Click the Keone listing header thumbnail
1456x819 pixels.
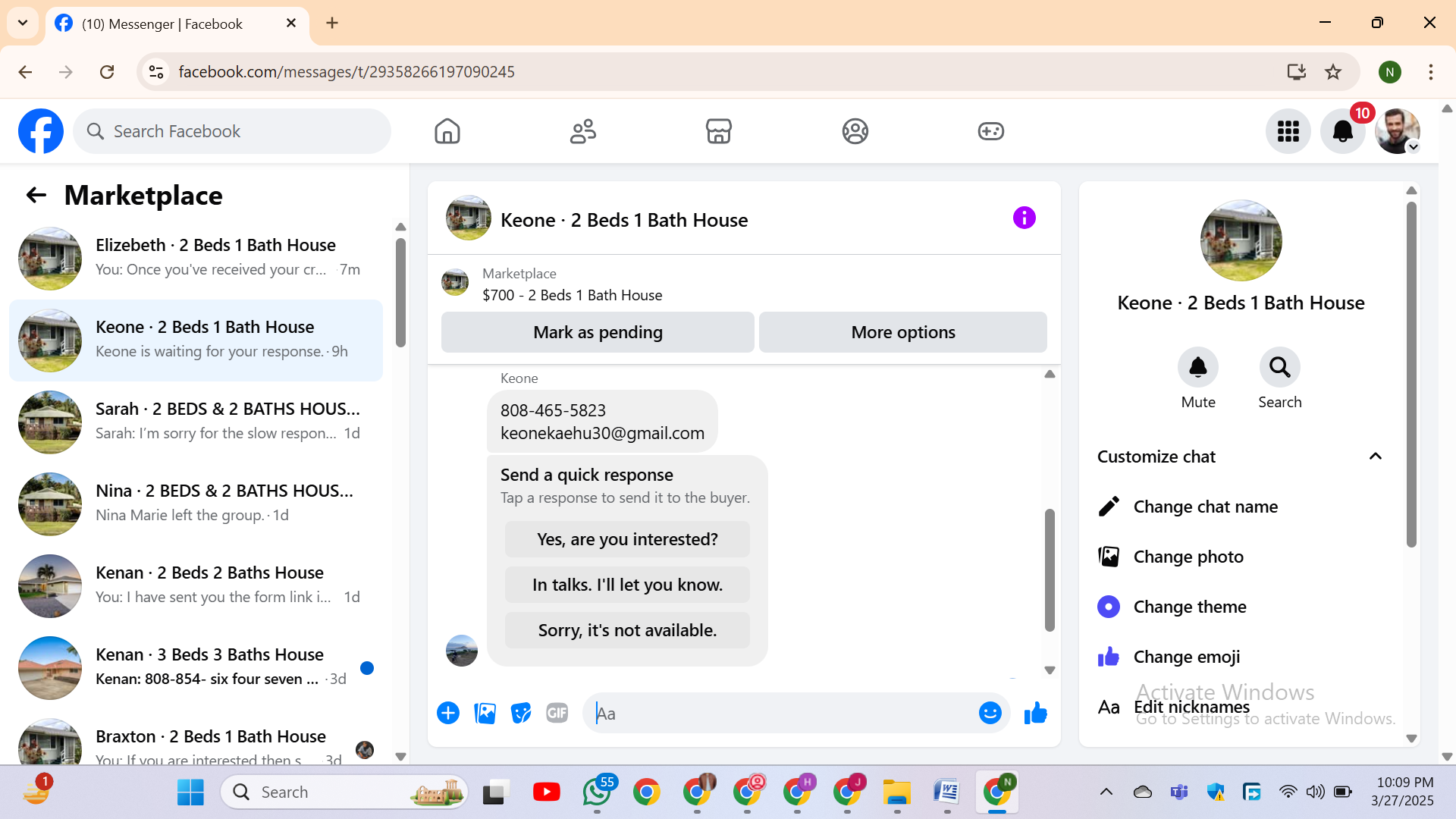pos(469,218)
